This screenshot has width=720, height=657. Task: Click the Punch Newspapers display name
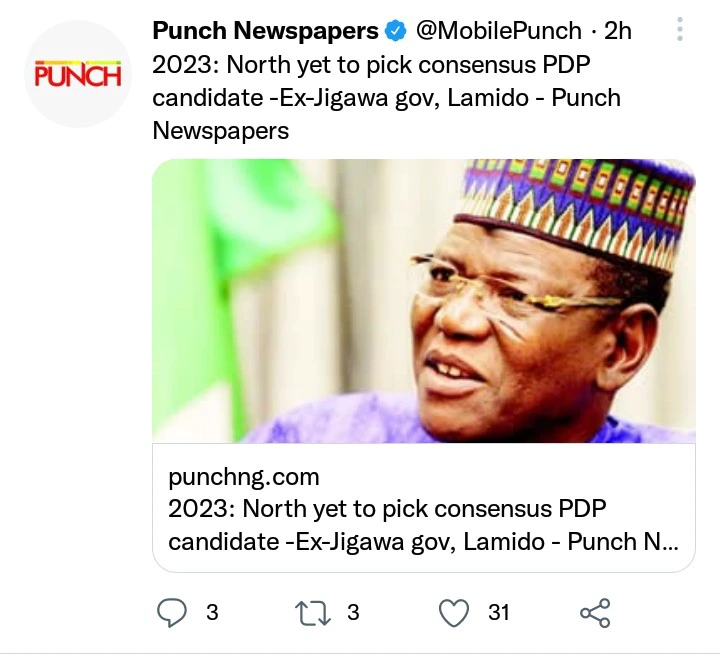click(x=265, y=31)
